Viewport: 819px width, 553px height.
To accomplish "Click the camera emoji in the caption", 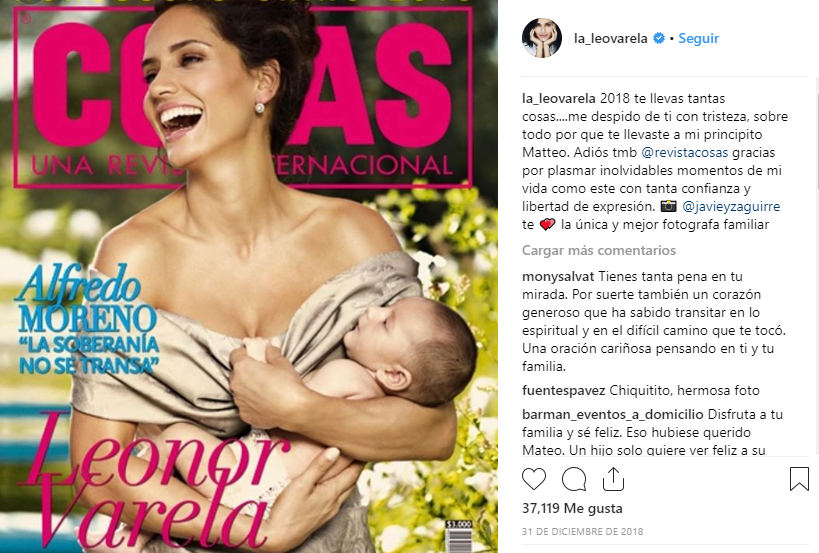I will click(669, 207).
